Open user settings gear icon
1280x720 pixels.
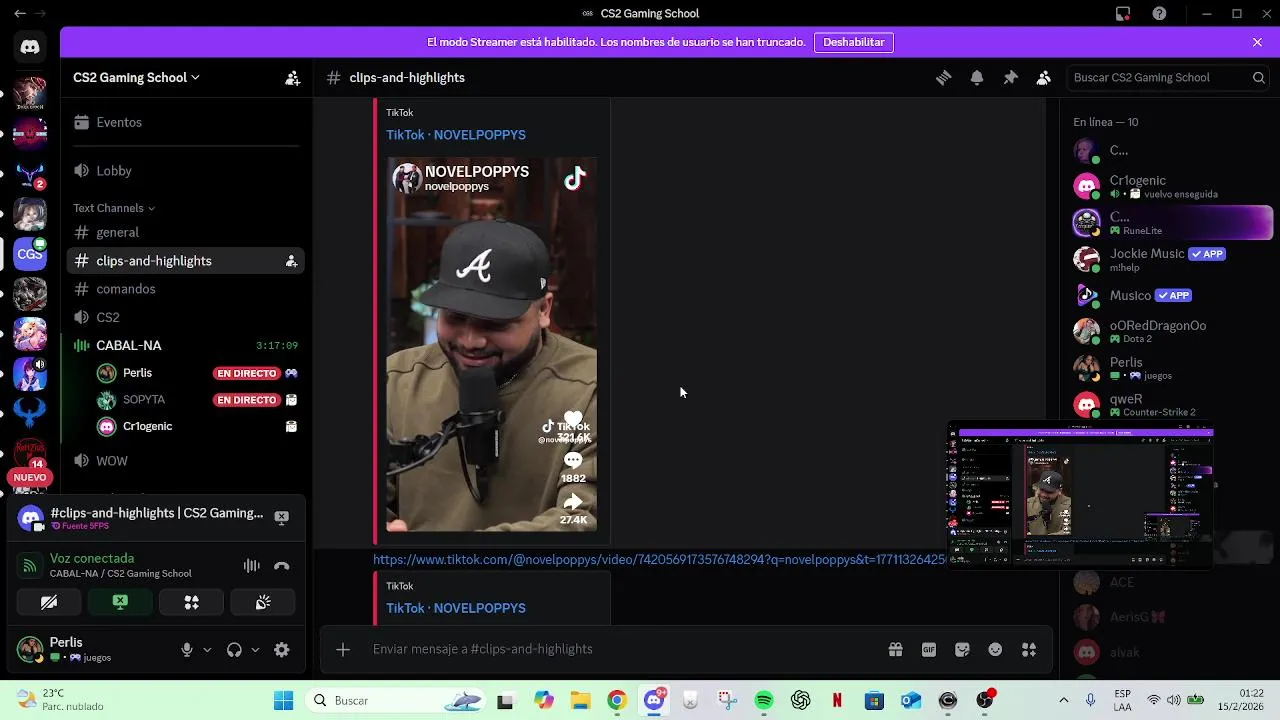(282, 650)
